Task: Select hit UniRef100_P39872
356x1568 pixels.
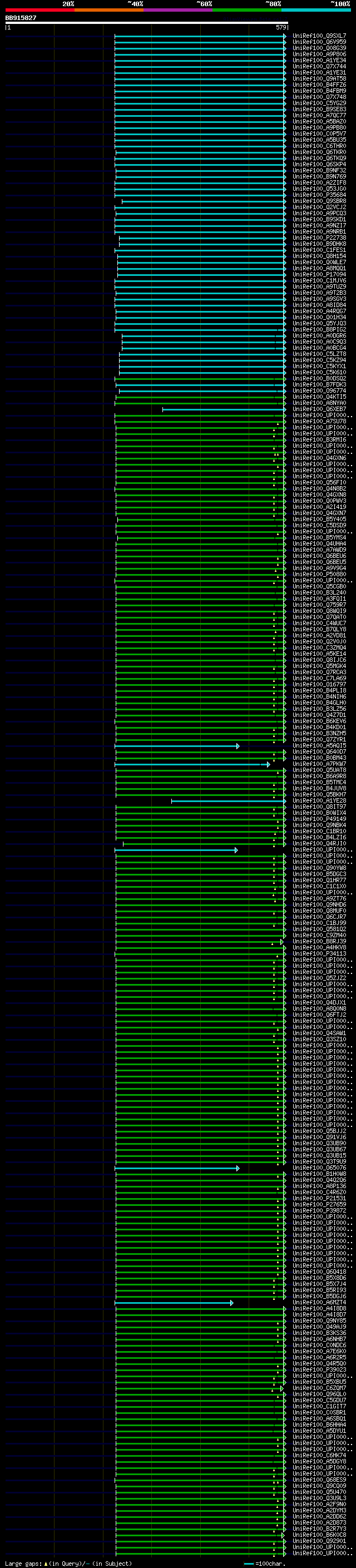Action: (x=319, y=1211)
